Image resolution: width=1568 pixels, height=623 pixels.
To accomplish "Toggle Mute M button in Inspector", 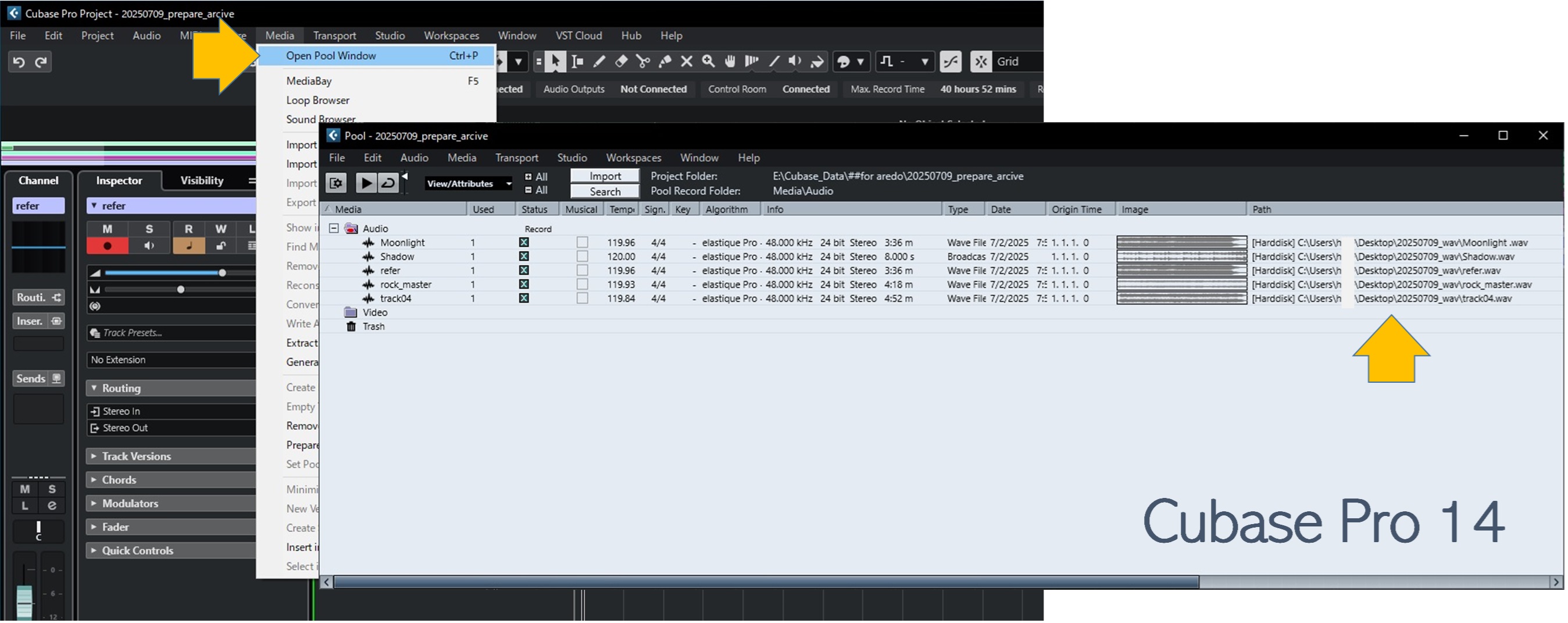I will pos(108,229).
